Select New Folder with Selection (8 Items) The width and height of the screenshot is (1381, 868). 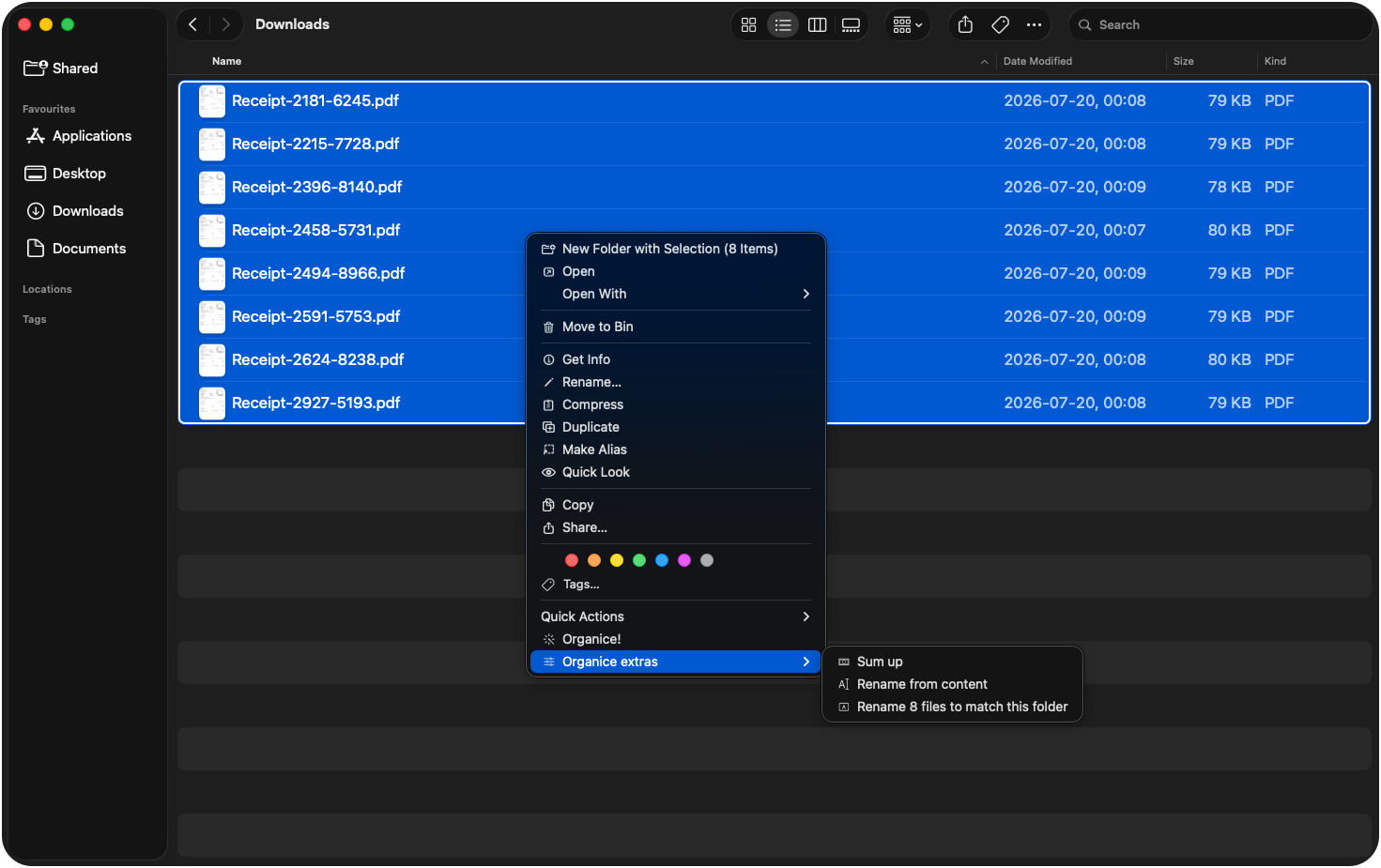(x=676, y=249)
